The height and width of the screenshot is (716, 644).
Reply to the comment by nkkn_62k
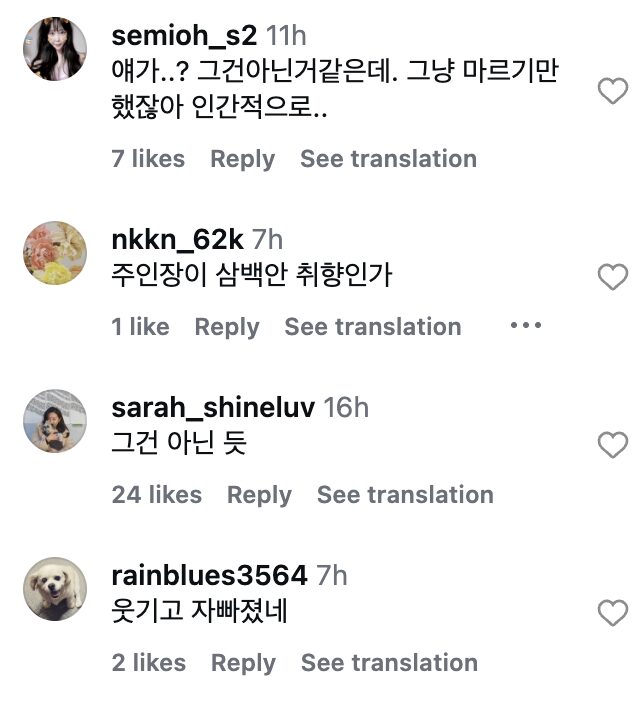[x=226, y=327]
